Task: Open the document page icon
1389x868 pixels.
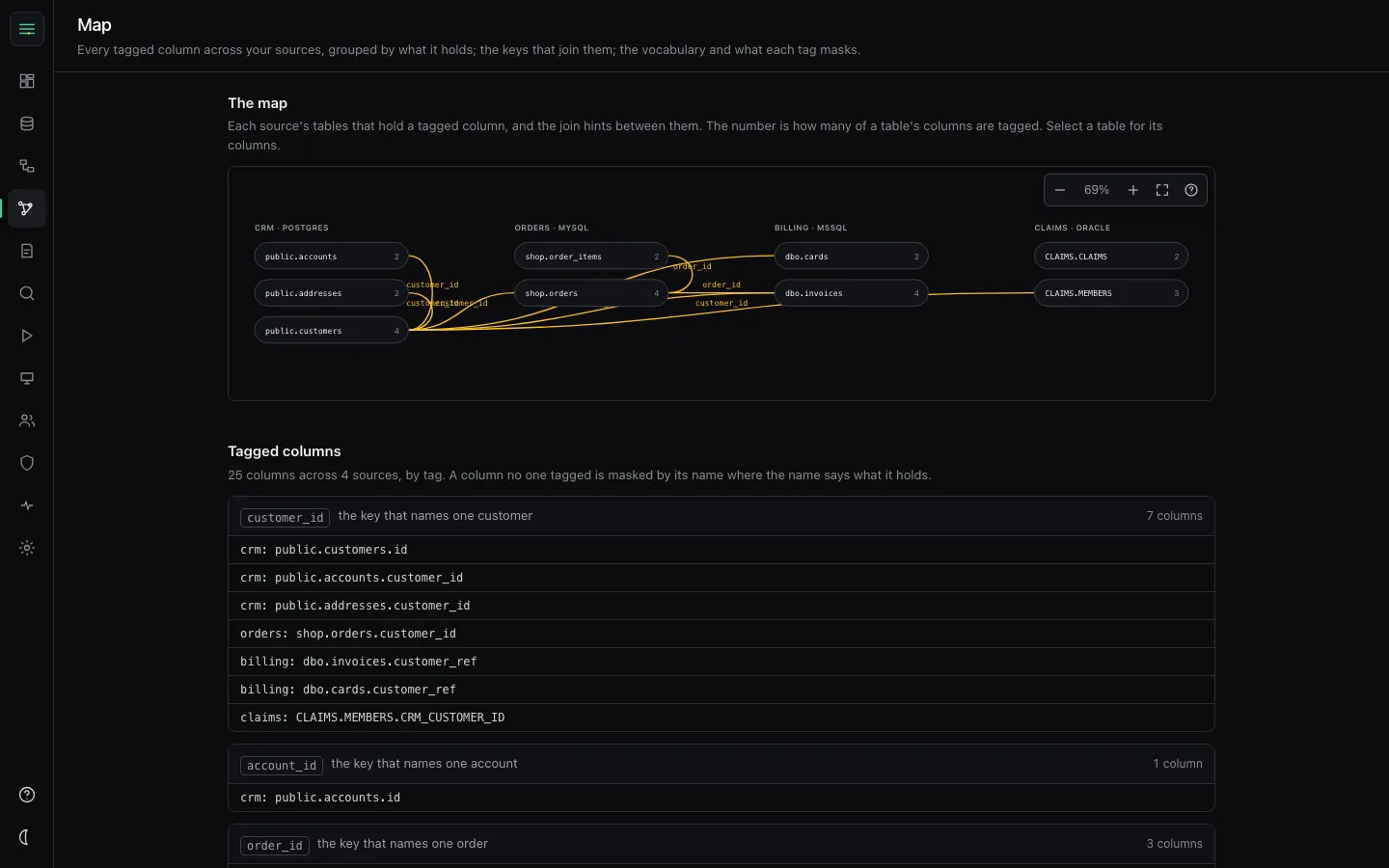Action: [x=27, y=251]
